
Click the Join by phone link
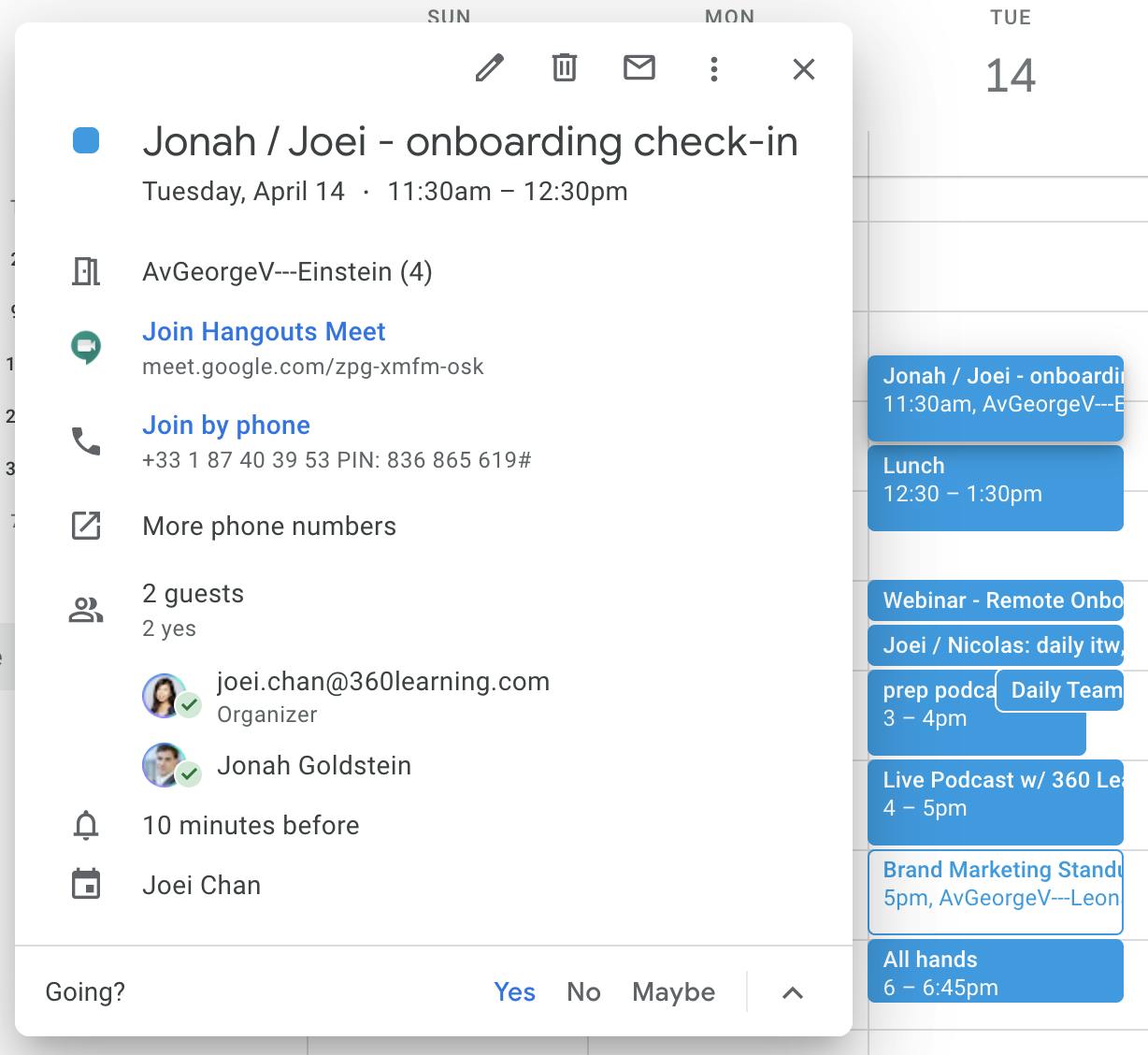225,425
